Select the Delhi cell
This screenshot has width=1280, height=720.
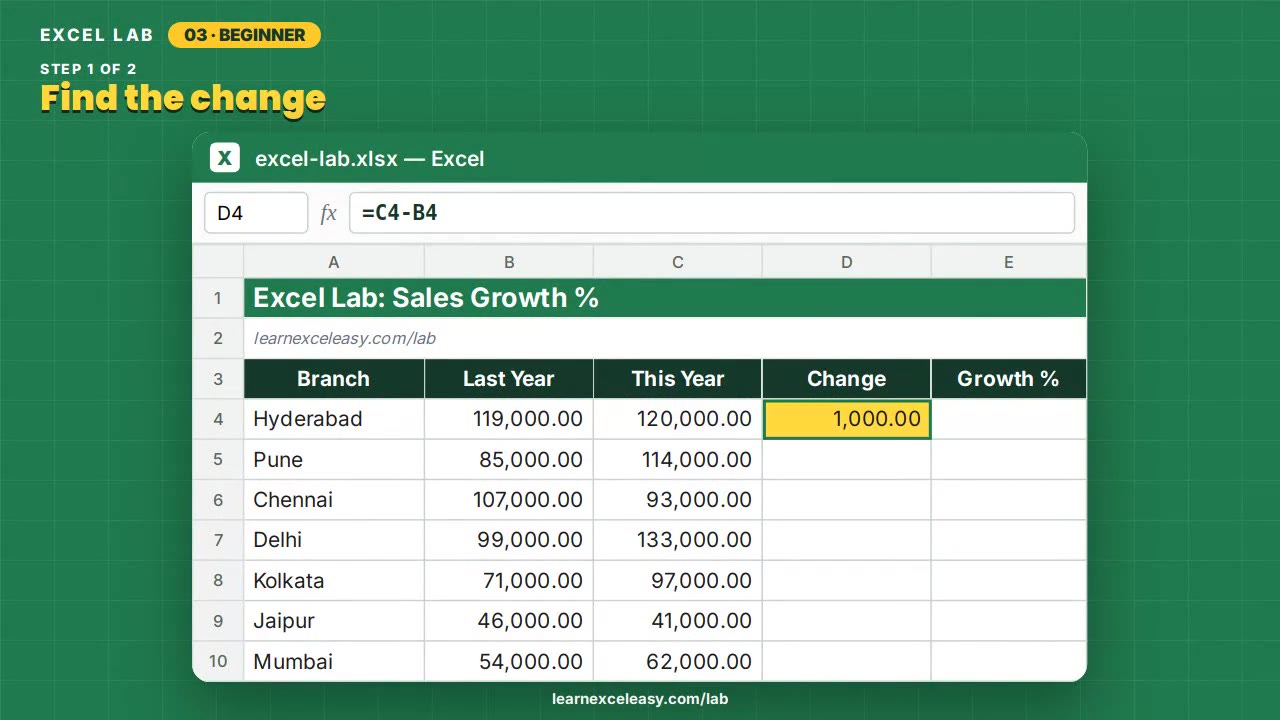(334, 540)
